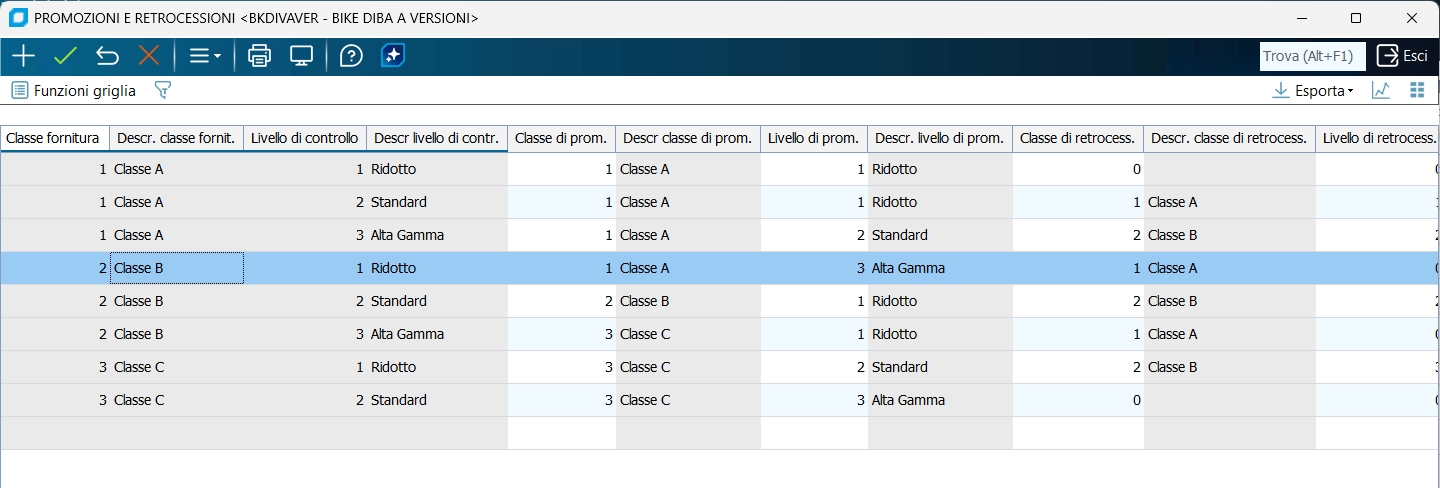Open the monitor preview icon
Screen dimensions: 1440x488
[301, 56]
